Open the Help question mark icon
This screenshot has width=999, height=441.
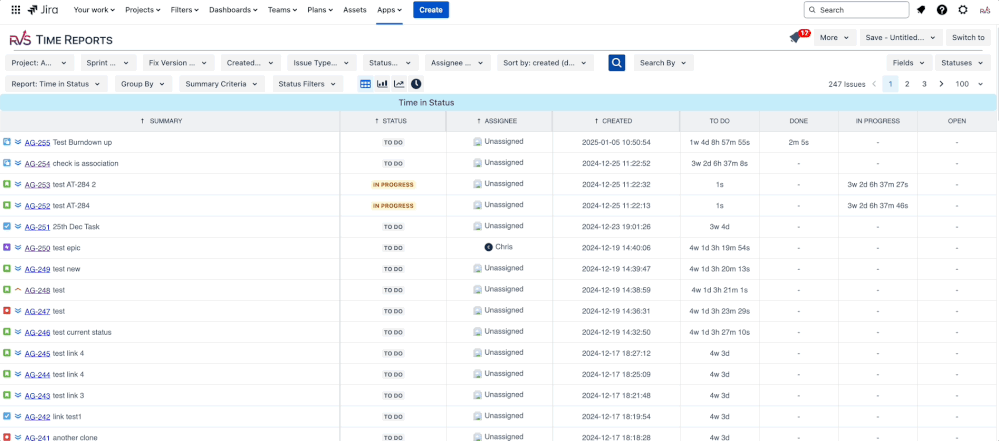(x=941, y=10)
